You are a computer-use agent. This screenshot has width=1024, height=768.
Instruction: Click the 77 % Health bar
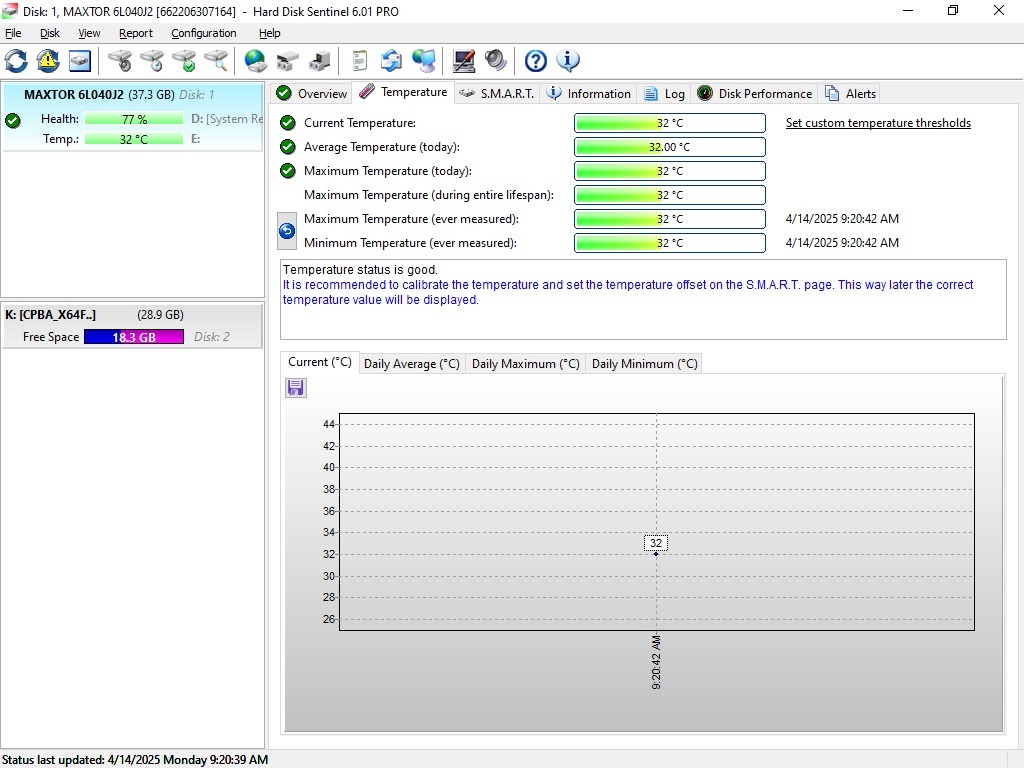tap(134, 119)
